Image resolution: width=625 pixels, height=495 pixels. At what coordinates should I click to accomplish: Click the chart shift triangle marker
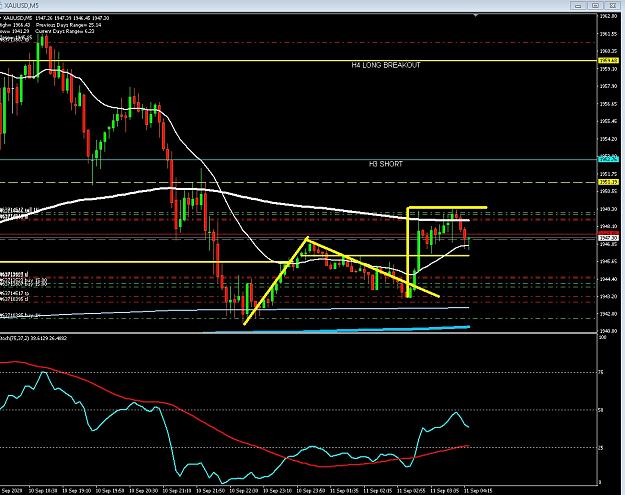point(476,15)
